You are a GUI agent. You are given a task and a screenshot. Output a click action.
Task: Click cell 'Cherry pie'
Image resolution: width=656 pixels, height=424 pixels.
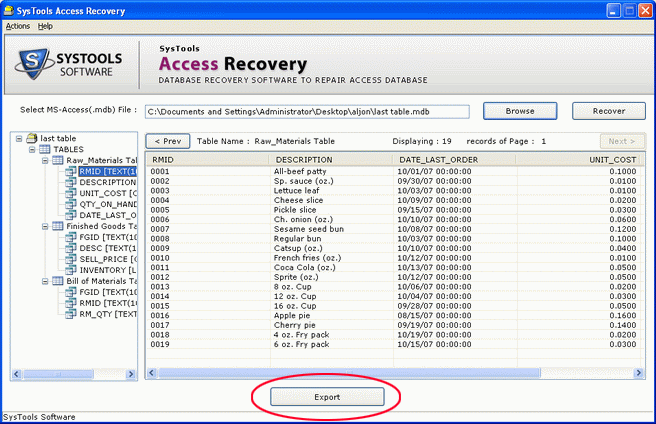[x=295, y=325]
